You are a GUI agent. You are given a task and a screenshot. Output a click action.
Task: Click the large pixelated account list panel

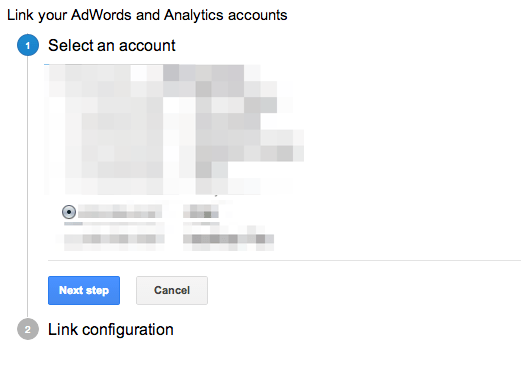pos(174,129)
